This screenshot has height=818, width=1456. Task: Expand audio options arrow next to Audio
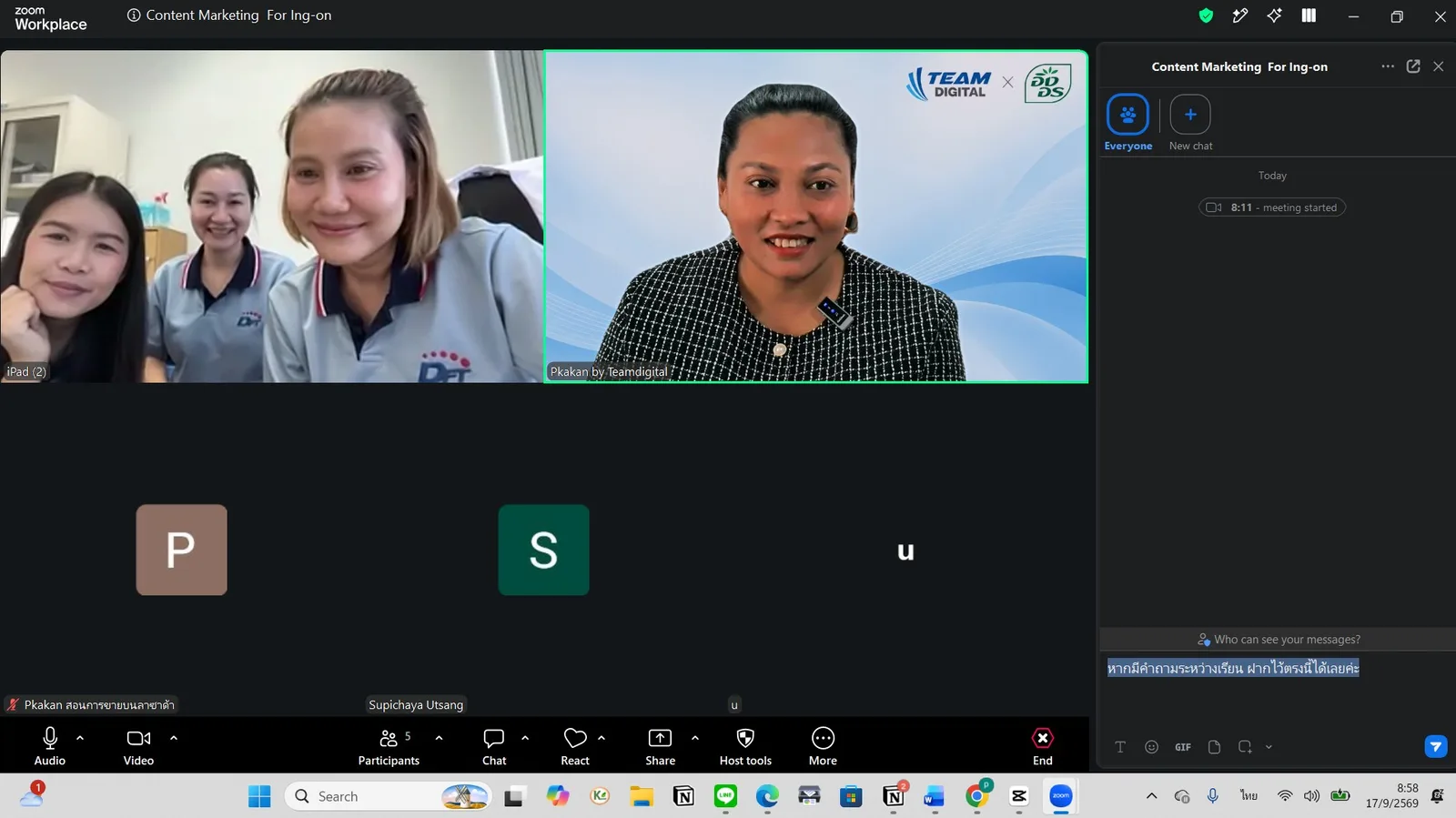[80, 738]
